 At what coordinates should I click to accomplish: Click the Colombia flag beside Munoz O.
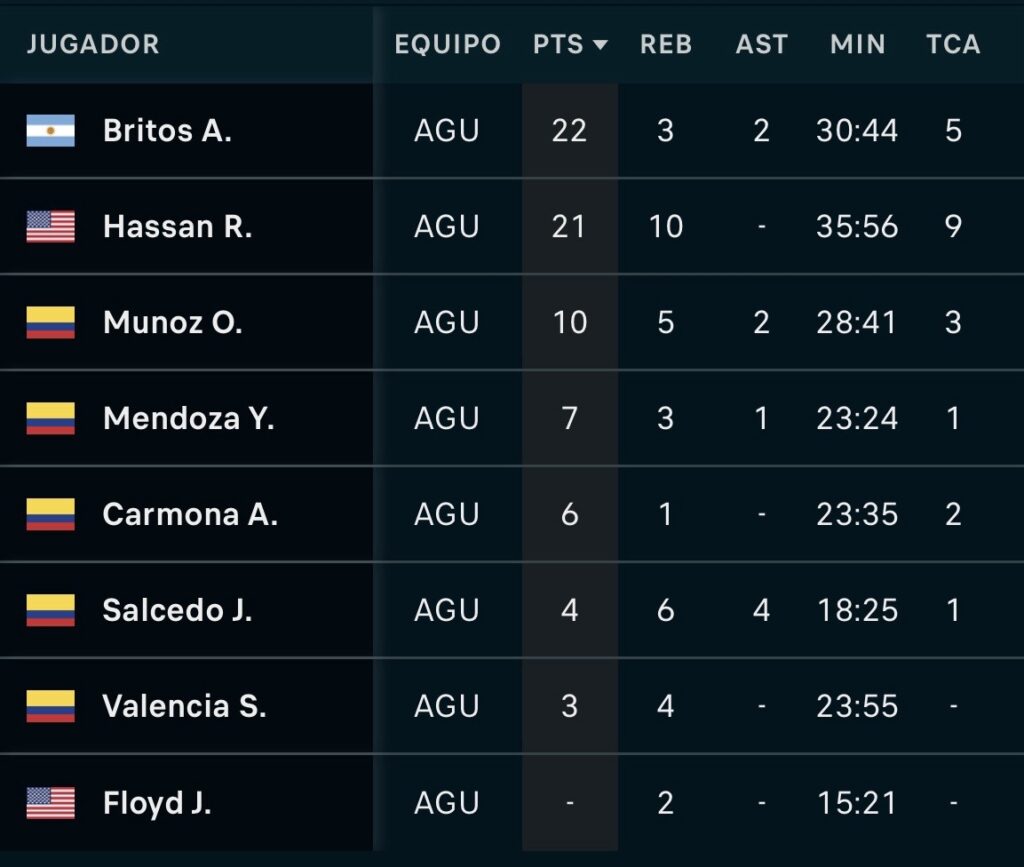(x=50, y=323)
